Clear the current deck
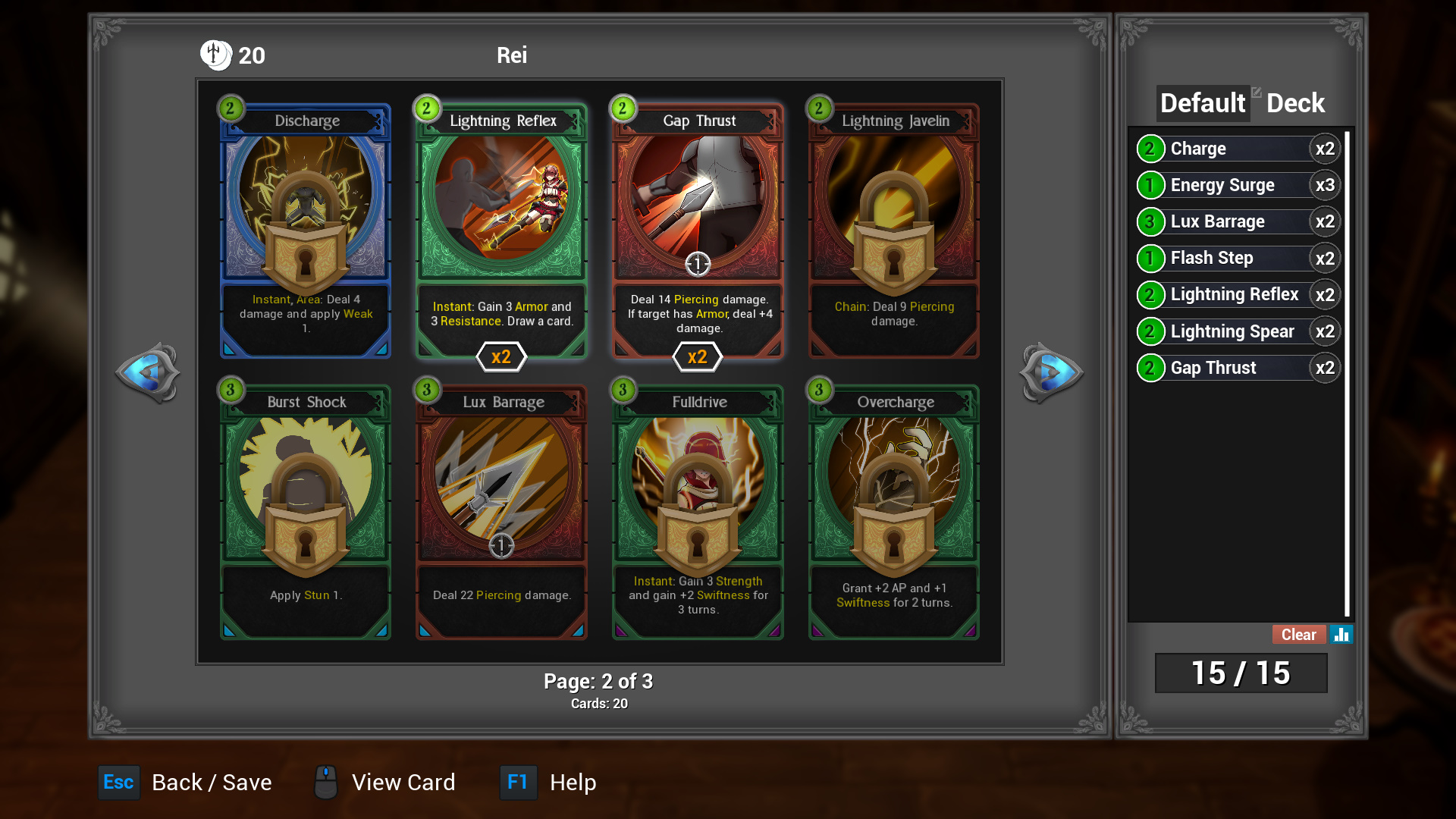This screenshot has width=1456, height=819. [x=1299, y=635]
